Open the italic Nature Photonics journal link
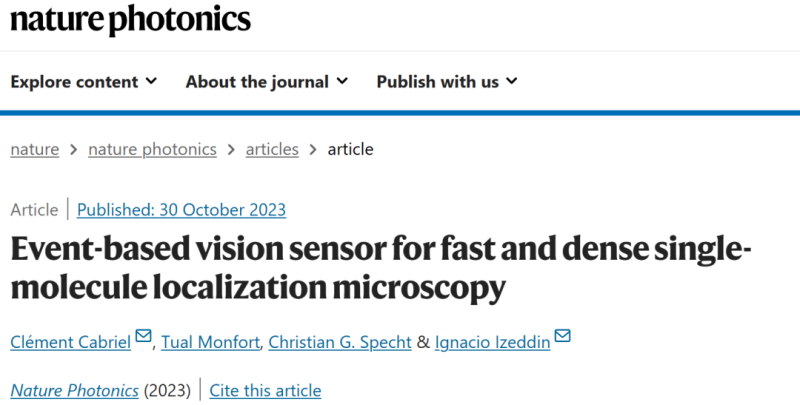The image size is (800, 405). (75, 390)
